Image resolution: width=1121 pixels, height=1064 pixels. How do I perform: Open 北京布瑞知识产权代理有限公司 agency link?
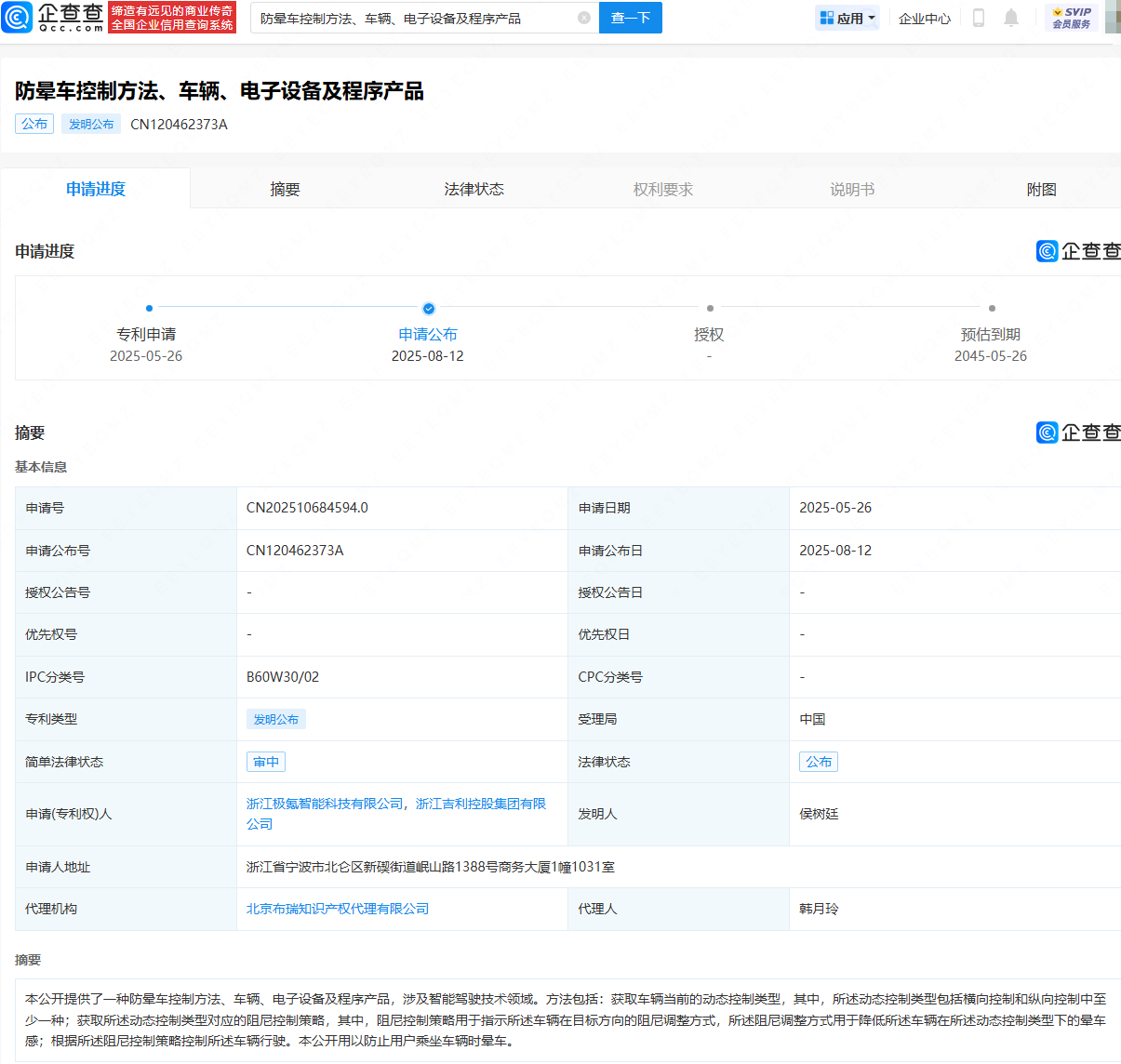tap(338, 909)
